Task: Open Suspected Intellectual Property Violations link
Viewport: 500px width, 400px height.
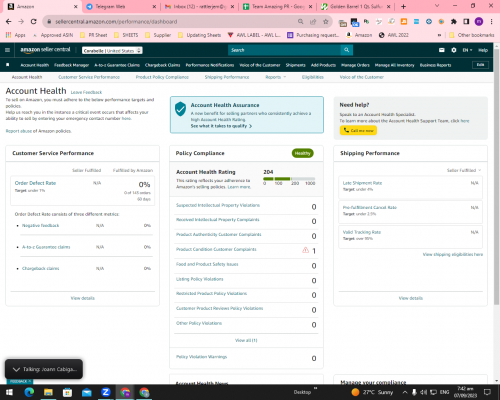Action: coord(218,205)
